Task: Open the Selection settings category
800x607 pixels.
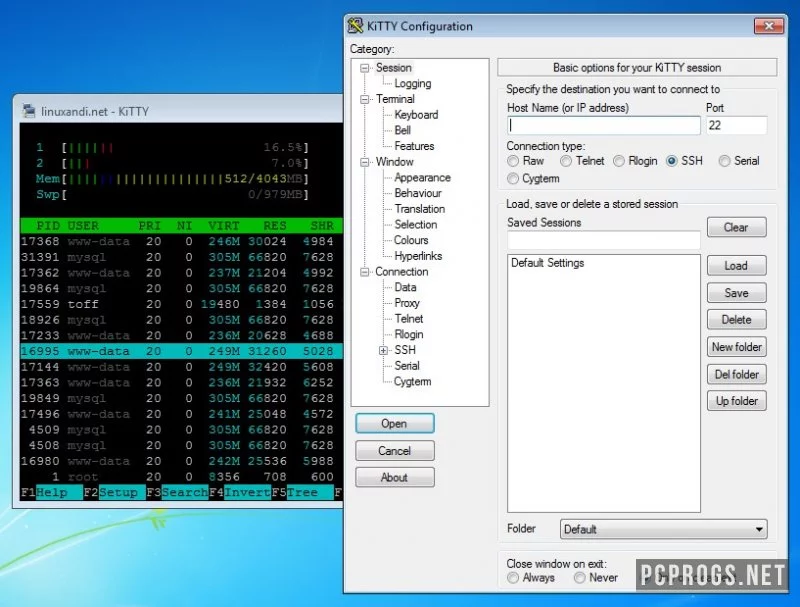Action: pos(415,224)
